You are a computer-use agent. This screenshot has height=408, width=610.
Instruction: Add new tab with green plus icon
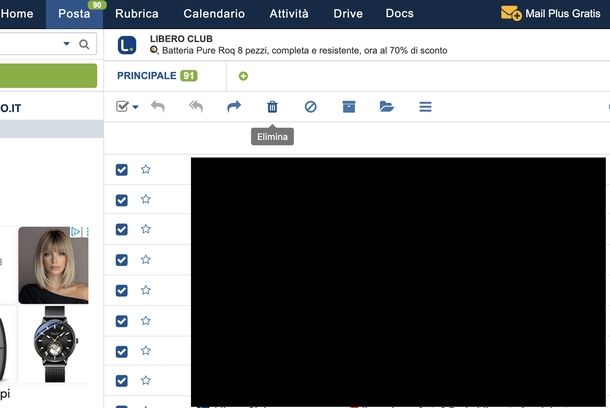pyautogui.click(x=243, y=76)
